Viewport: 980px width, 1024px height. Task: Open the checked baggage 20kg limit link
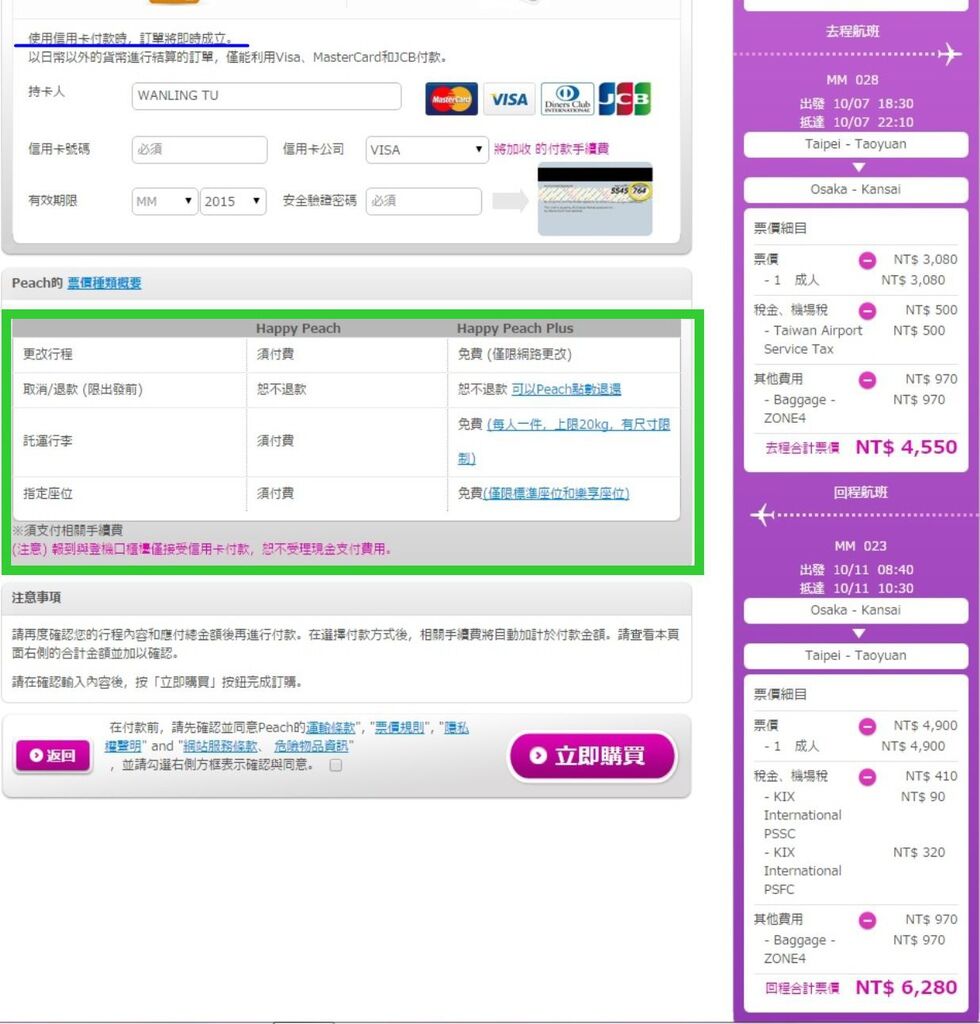click(x=564, y=441)
